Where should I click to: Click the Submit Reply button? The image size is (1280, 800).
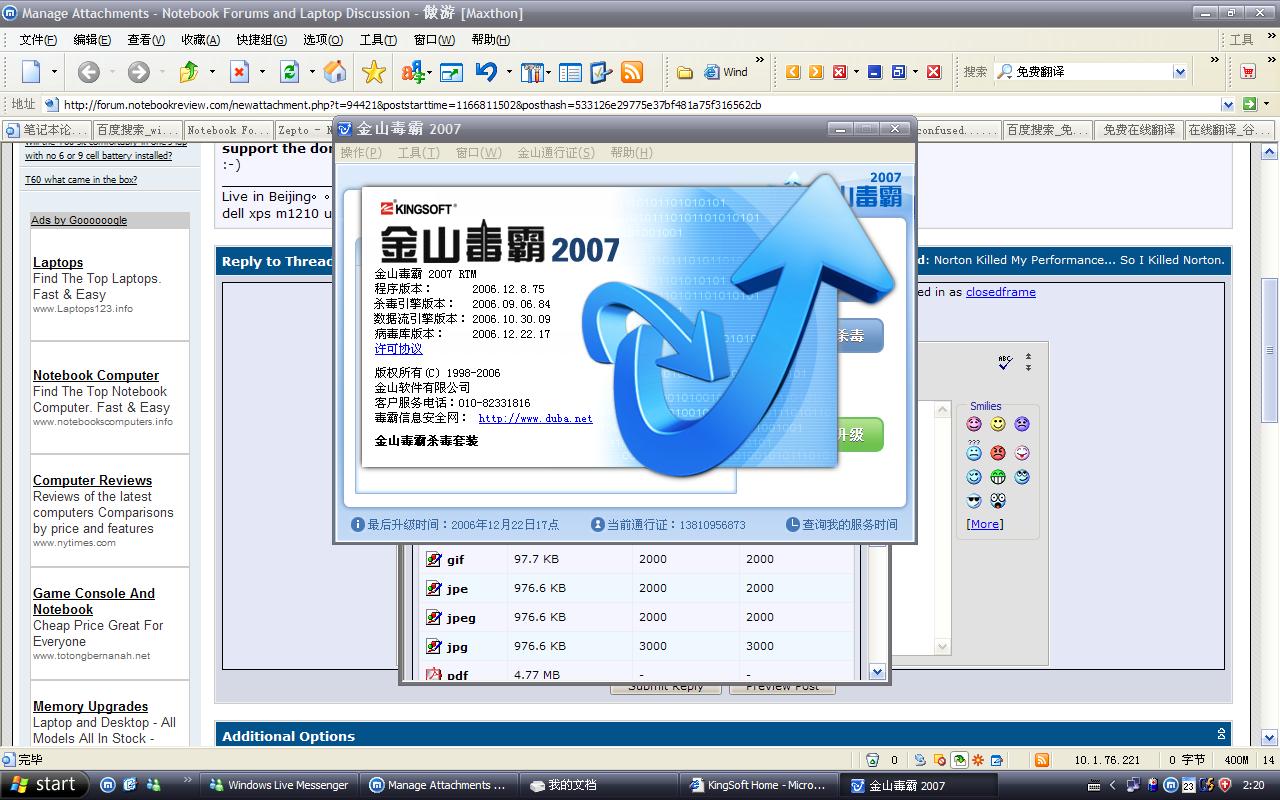click(666, 688)
